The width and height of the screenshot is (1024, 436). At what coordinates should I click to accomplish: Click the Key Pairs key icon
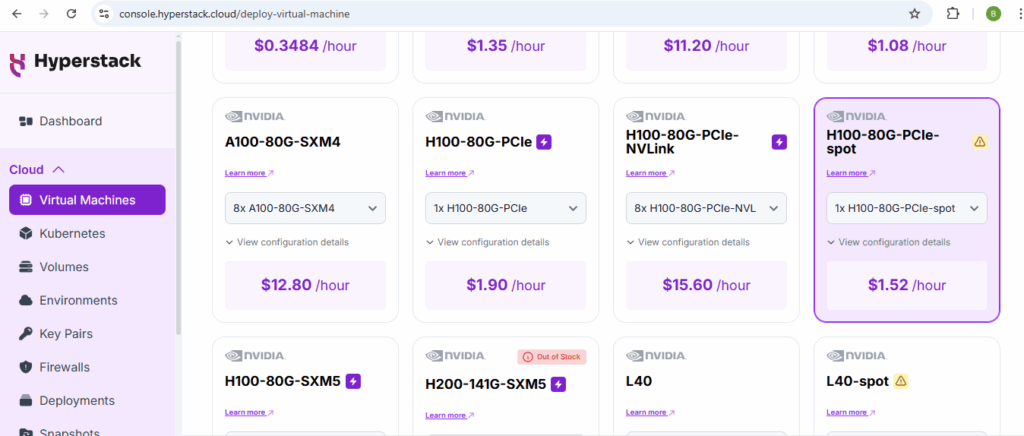click(26, 334)
